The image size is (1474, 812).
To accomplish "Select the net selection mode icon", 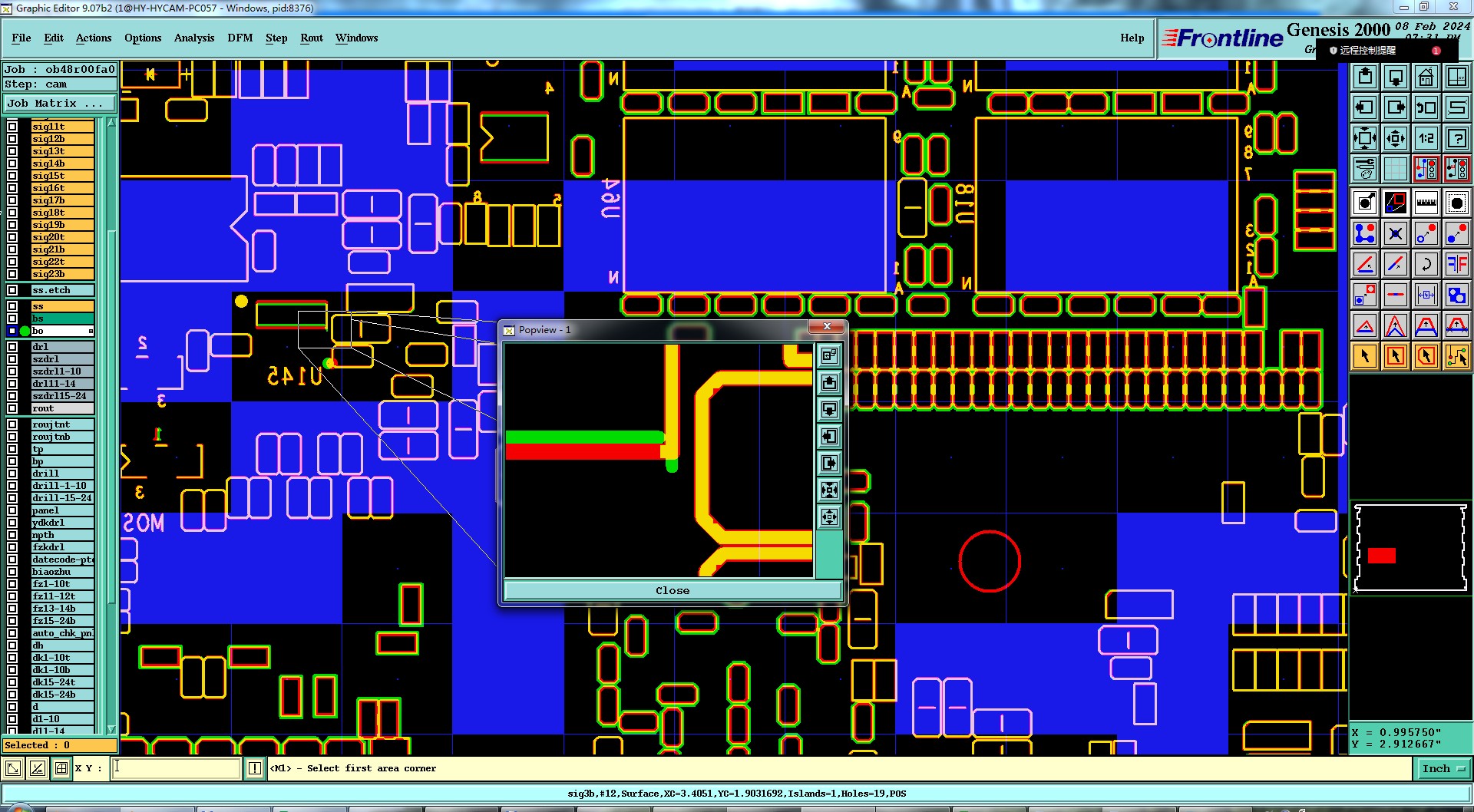I will pyautogui.click(x=1456, y=356).
